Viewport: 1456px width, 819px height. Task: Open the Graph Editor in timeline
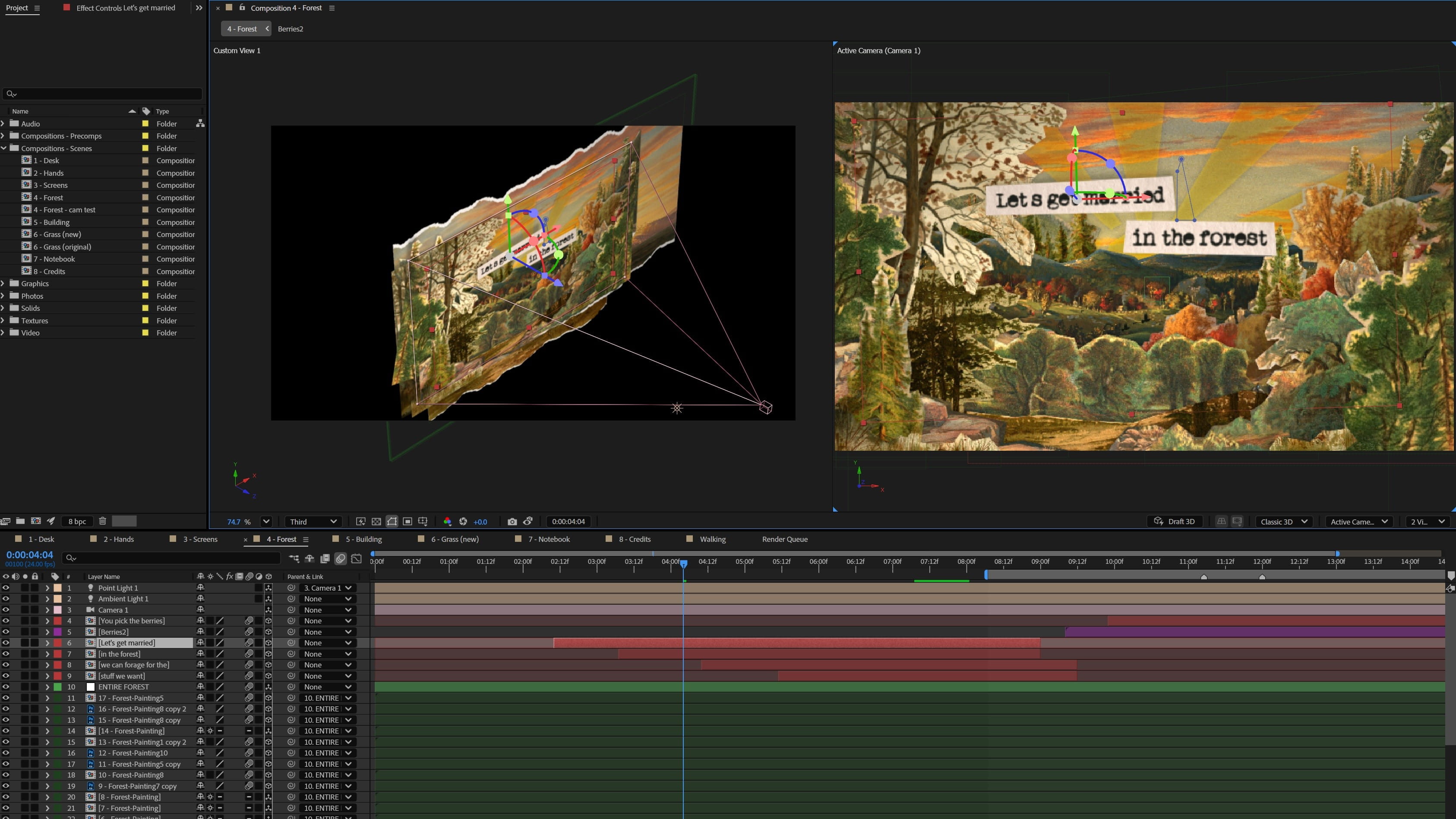point(356,558)
